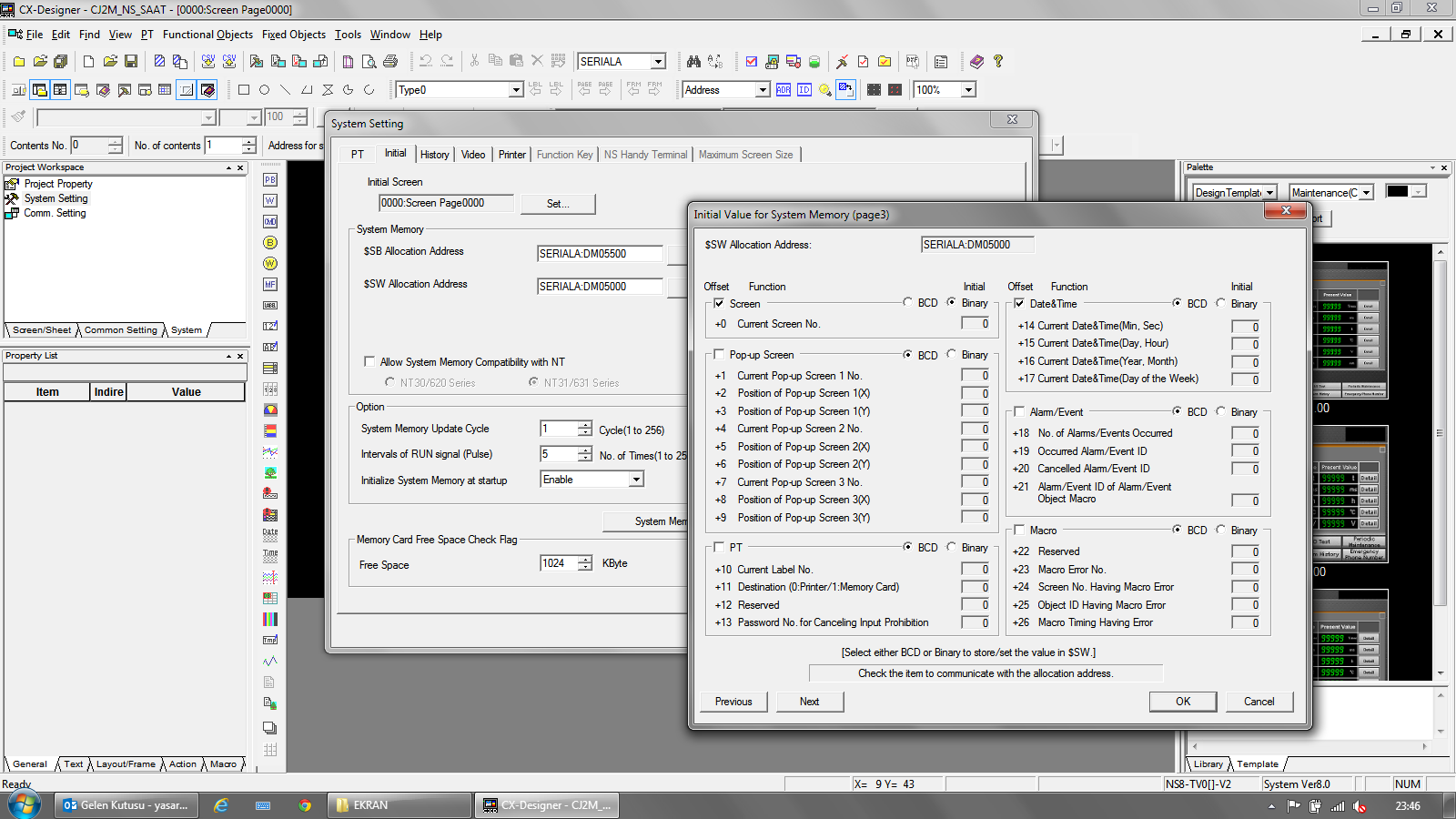Image resolution: width=1456 pixels, height=819 pixels.
Task: Open the DesignTemplate palette dropdown
Action: coord(1269,192)
